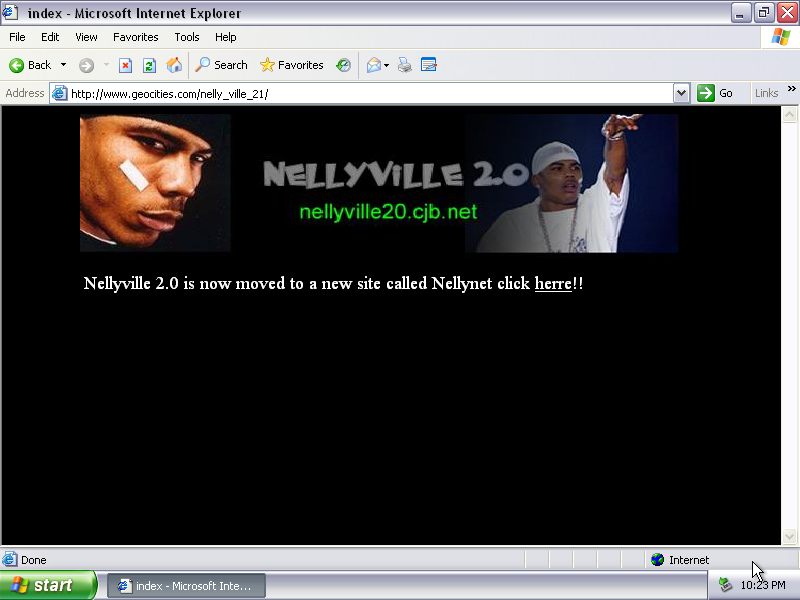
Task: Restore down the Internet Explorer window
Action: (764, 13)
